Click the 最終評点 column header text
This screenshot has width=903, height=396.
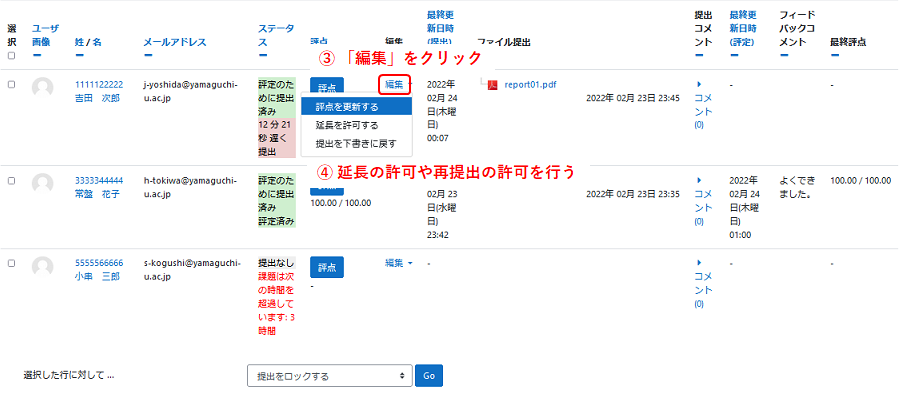click(849, 42)
